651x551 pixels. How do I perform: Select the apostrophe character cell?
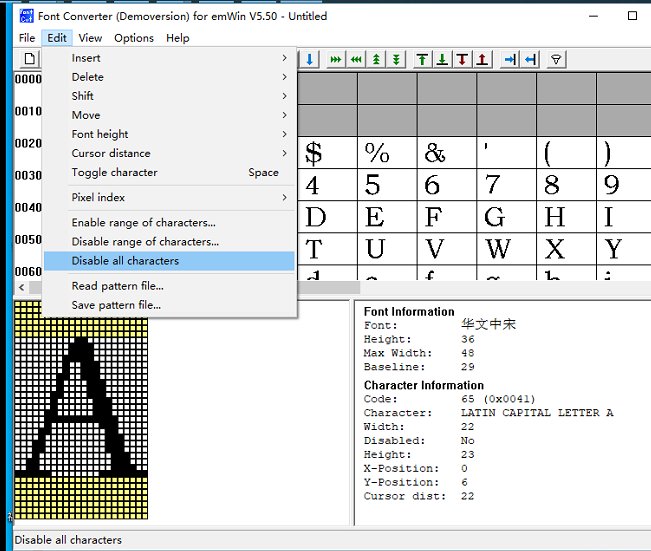[507, 152]
